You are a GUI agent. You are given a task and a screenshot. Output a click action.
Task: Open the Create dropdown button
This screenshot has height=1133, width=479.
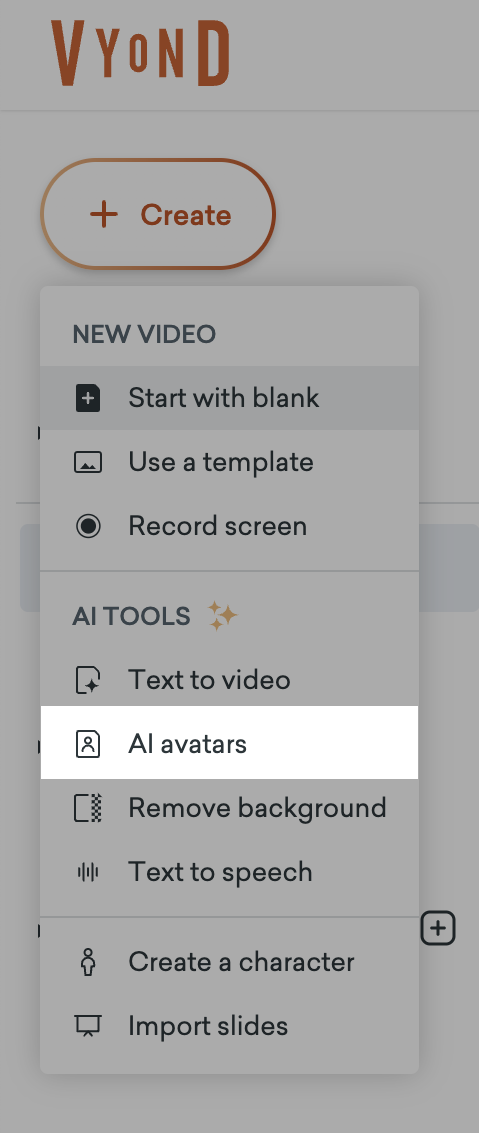click(158, 215)
